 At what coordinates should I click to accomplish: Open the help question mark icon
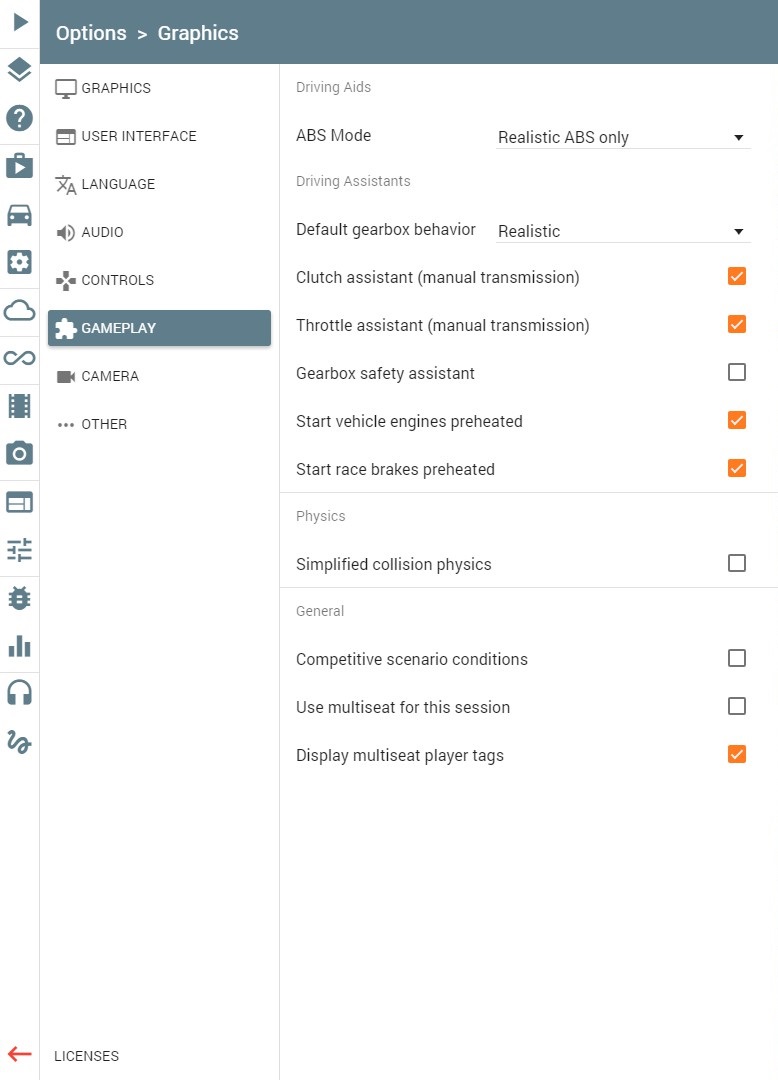pyautogui.click(x=19, y=118)
